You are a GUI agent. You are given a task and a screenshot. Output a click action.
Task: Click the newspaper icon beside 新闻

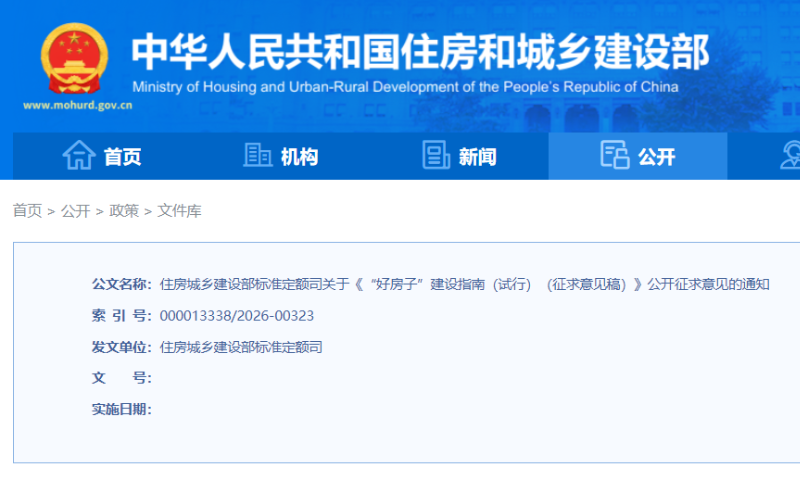coord(436,155)
